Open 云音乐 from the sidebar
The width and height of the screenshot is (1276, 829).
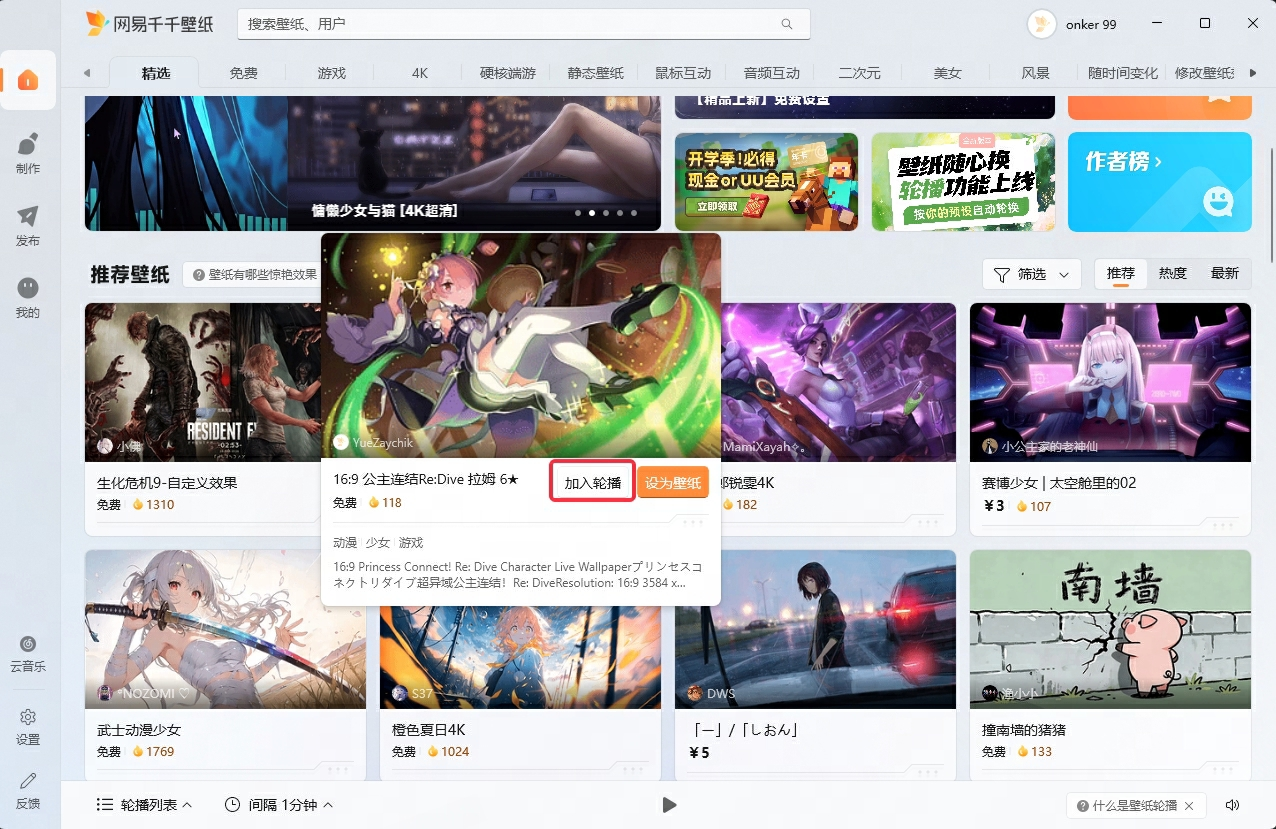point(28,654)
